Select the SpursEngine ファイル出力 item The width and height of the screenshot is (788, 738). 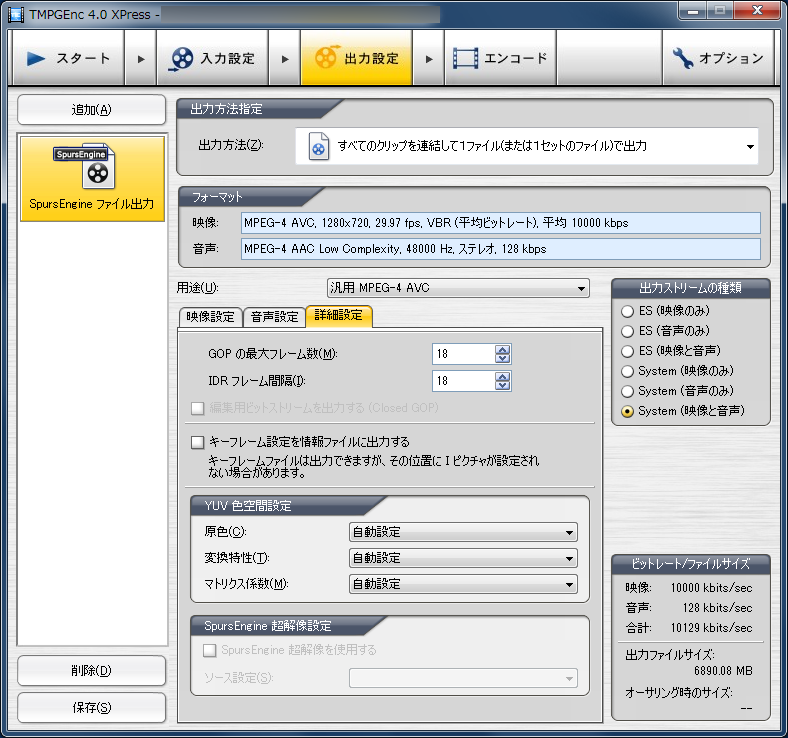(x=92, y=179)
